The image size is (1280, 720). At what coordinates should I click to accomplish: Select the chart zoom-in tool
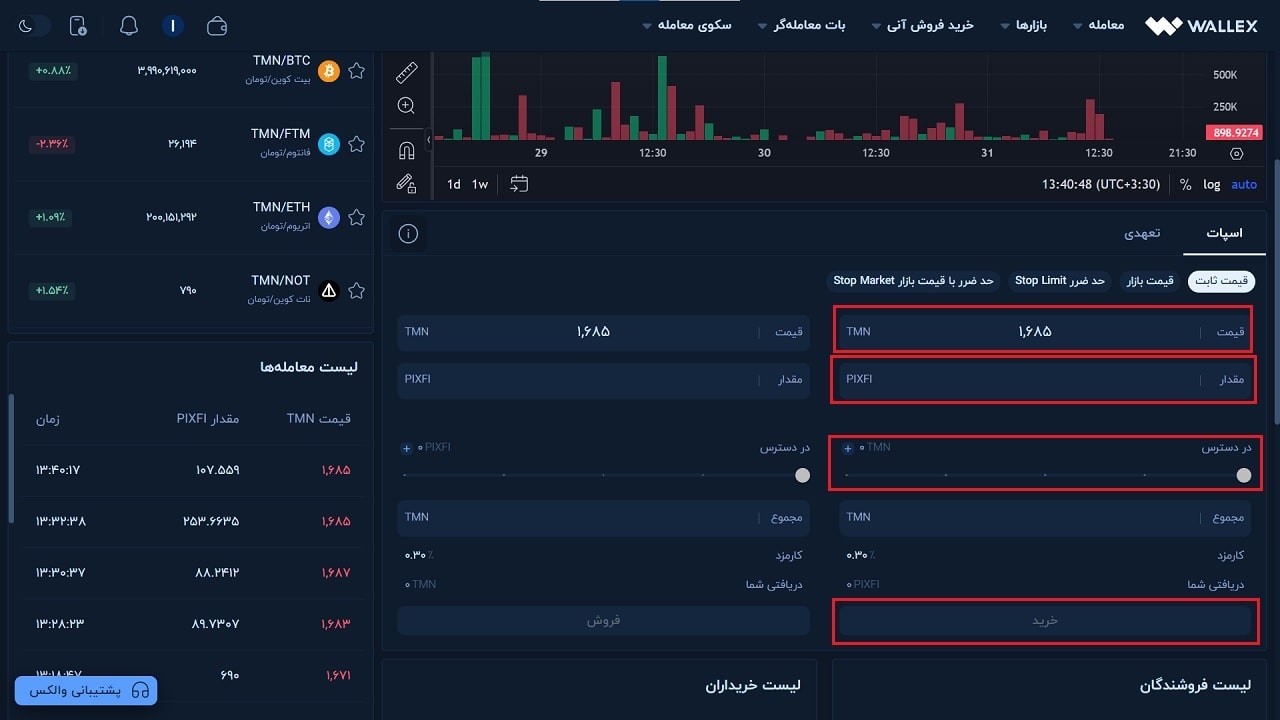(x=406, y=105)
